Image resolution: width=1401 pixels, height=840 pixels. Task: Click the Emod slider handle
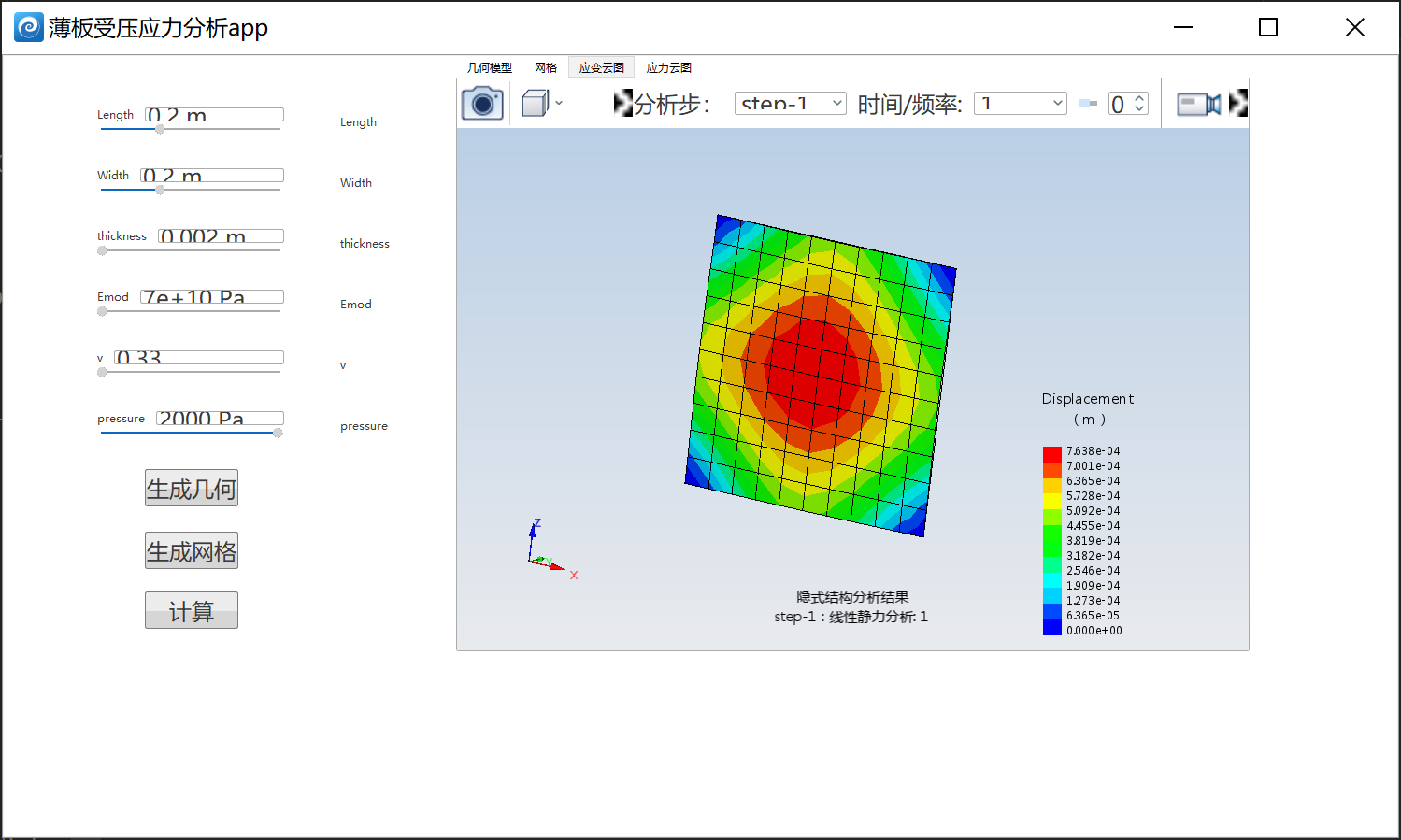pos(102,311)
